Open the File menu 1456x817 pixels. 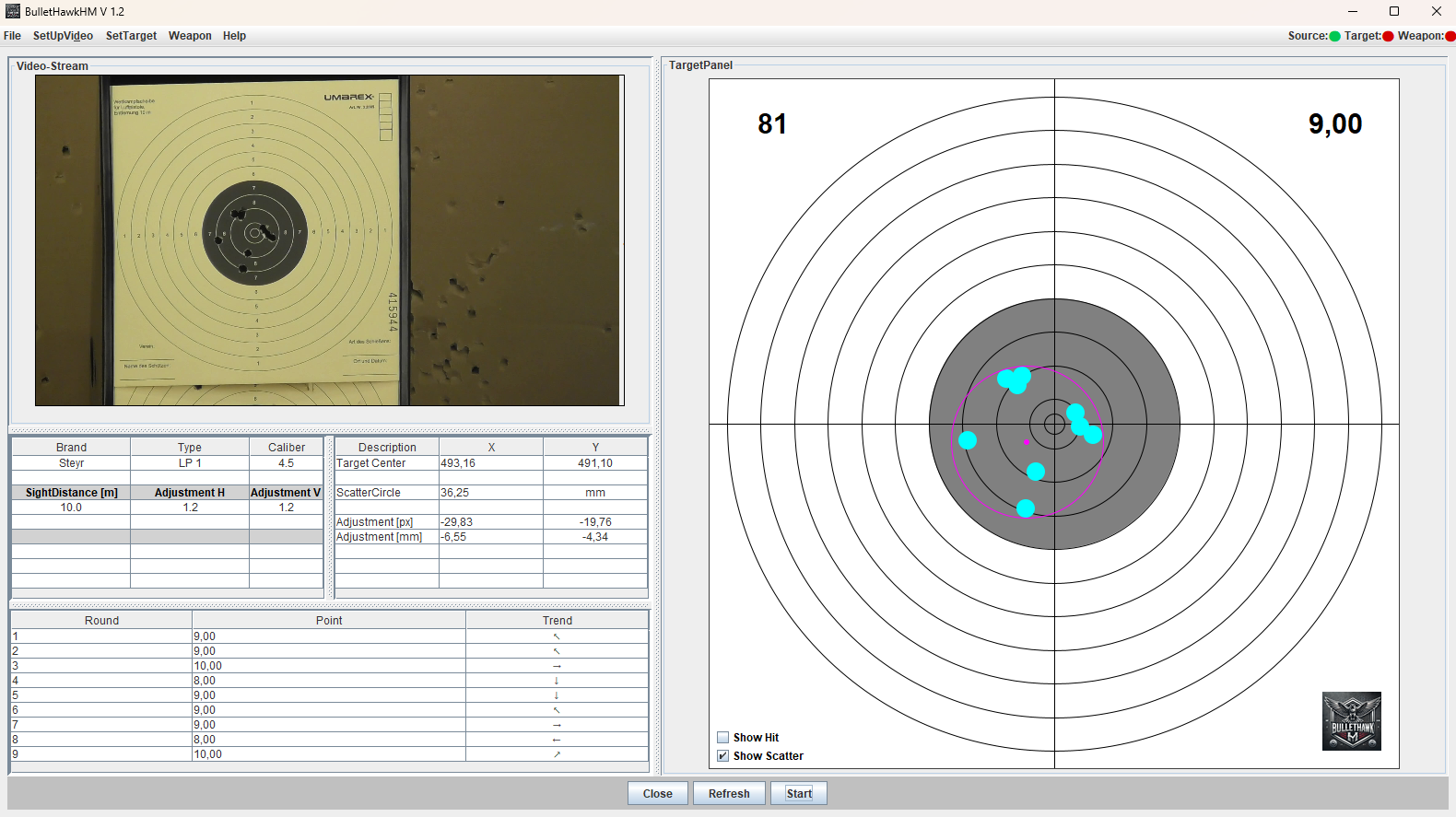(13, 36)
